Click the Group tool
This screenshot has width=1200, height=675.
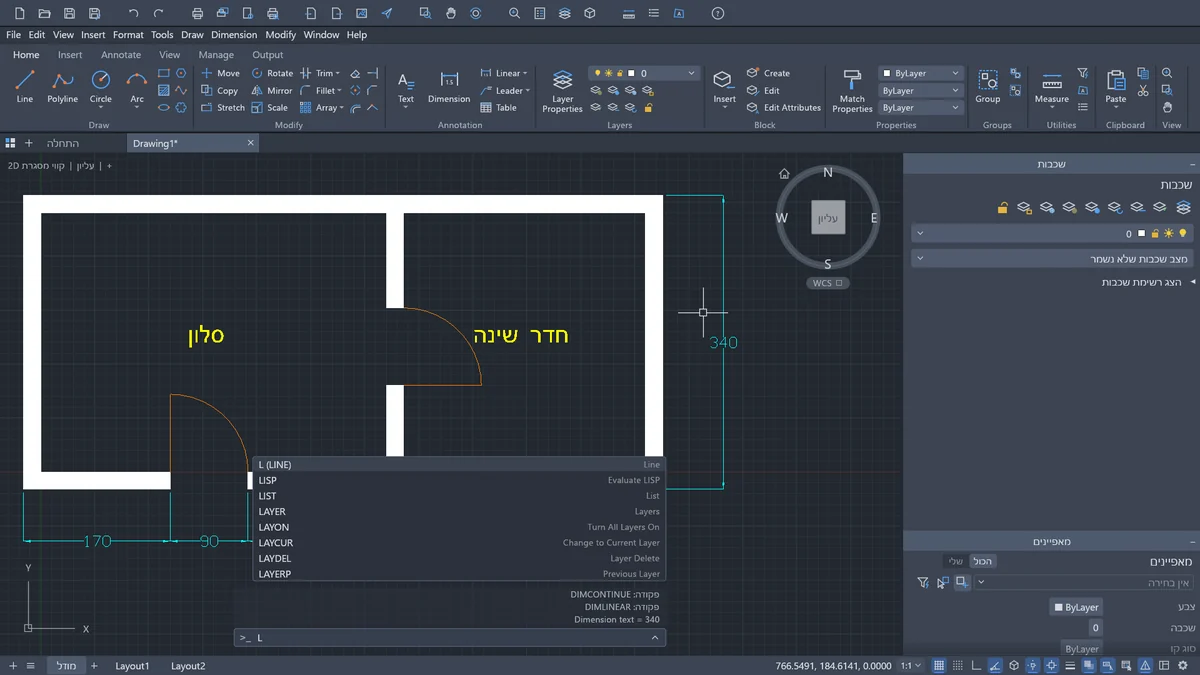point(988,87)
